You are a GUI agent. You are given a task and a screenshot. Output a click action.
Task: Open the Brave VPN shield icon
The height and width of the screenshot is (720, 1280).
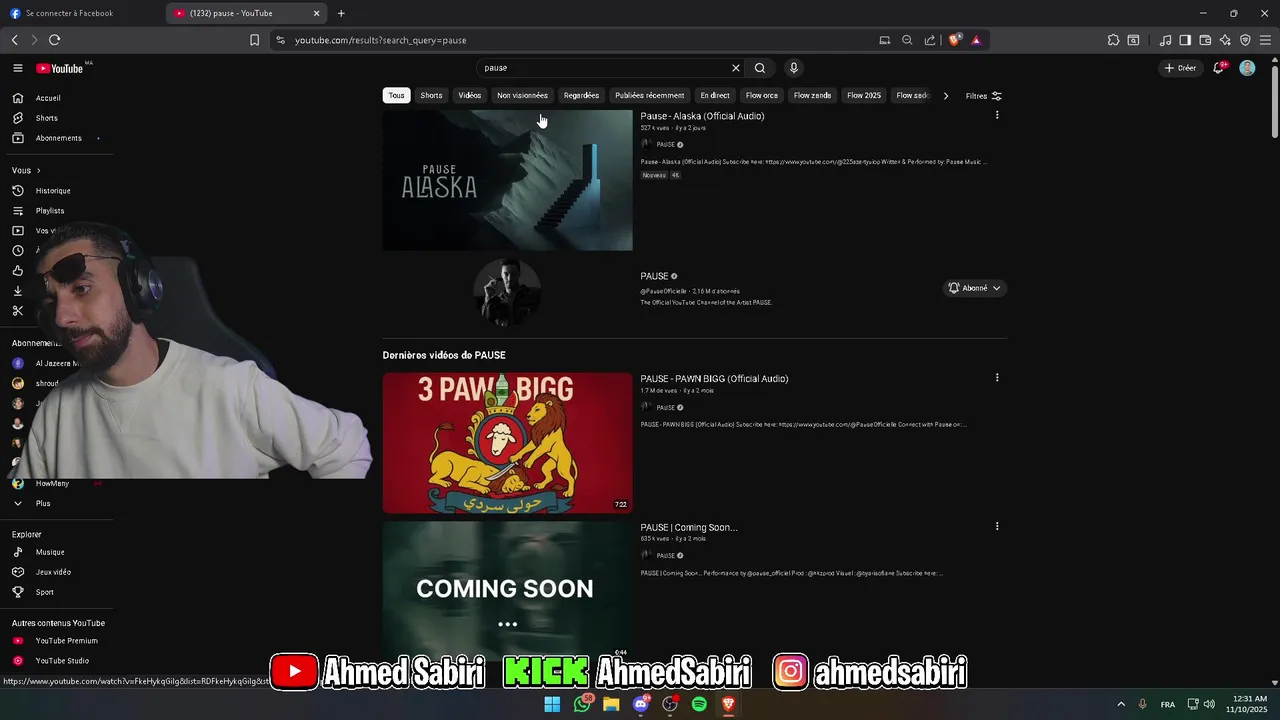click(x=1245, y=40)
